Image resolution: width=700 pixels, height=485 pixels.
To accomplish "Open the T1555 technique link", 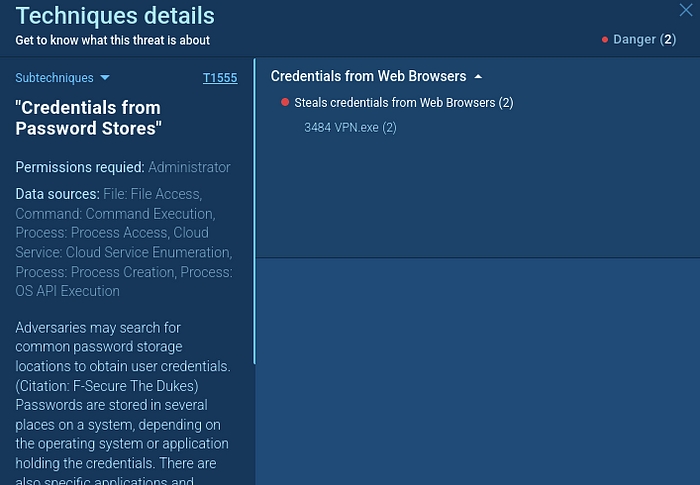I will click(x=219, y=78).
